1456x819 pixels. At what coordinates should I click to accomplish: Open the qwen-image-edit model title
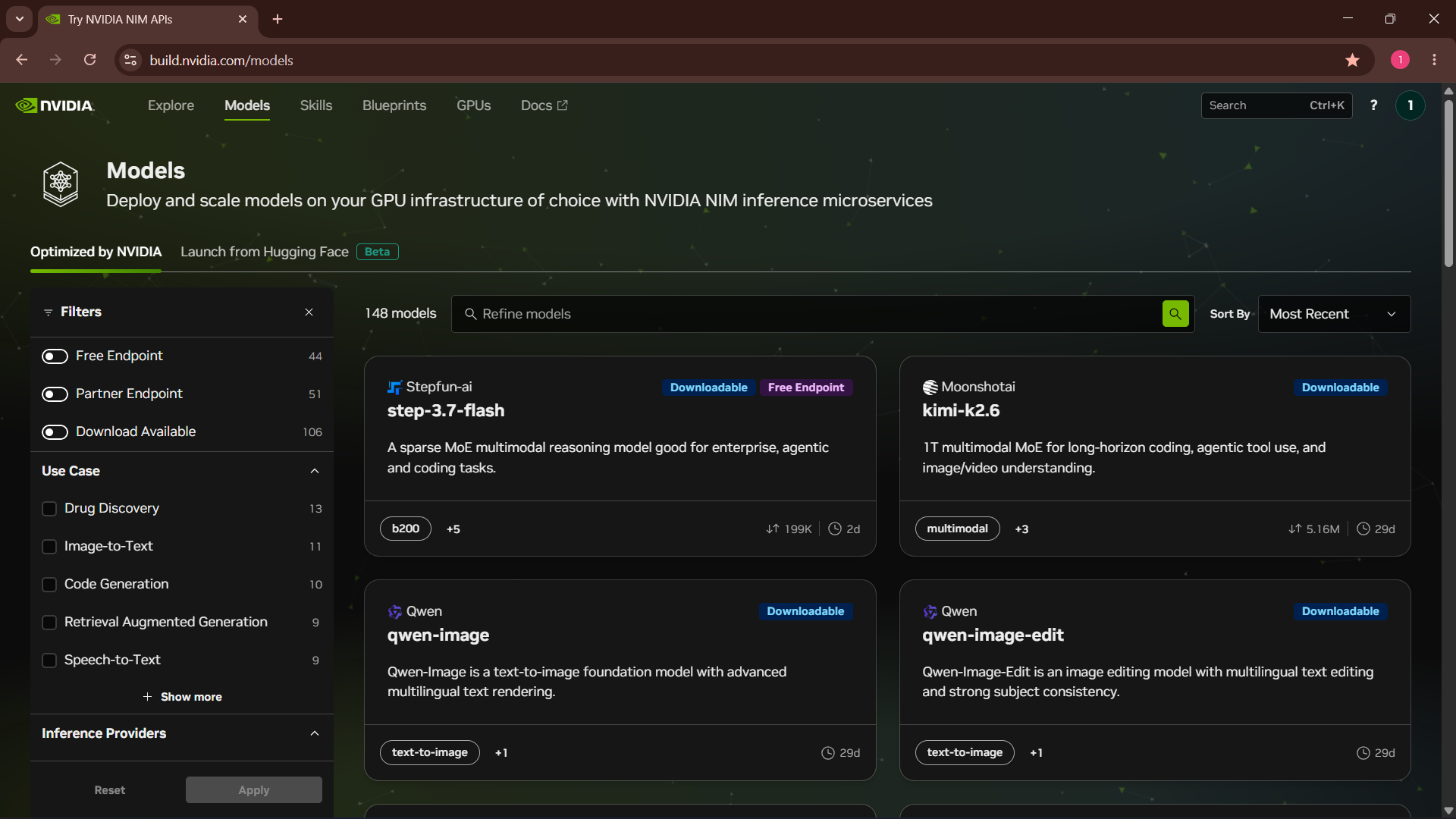tap(993, 635)
